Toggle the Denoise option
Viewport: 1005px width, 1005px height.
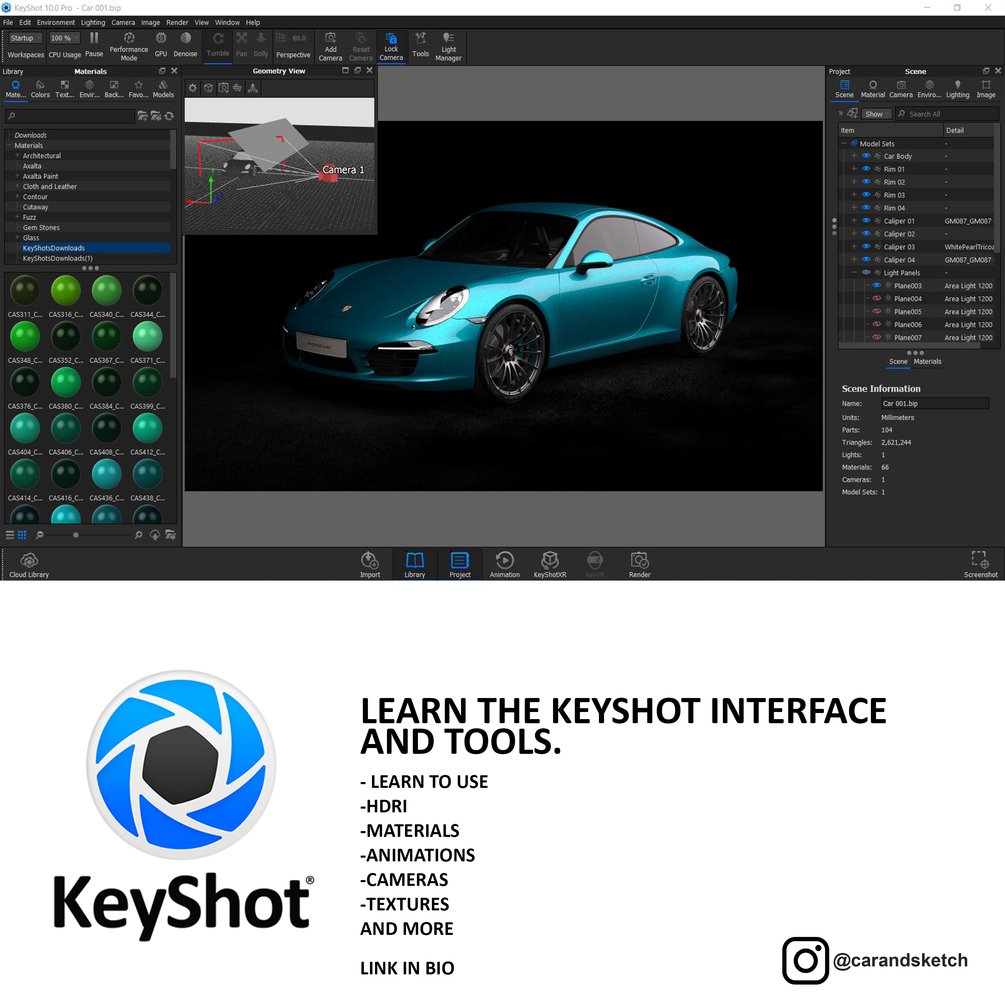(x=185, y=45)
